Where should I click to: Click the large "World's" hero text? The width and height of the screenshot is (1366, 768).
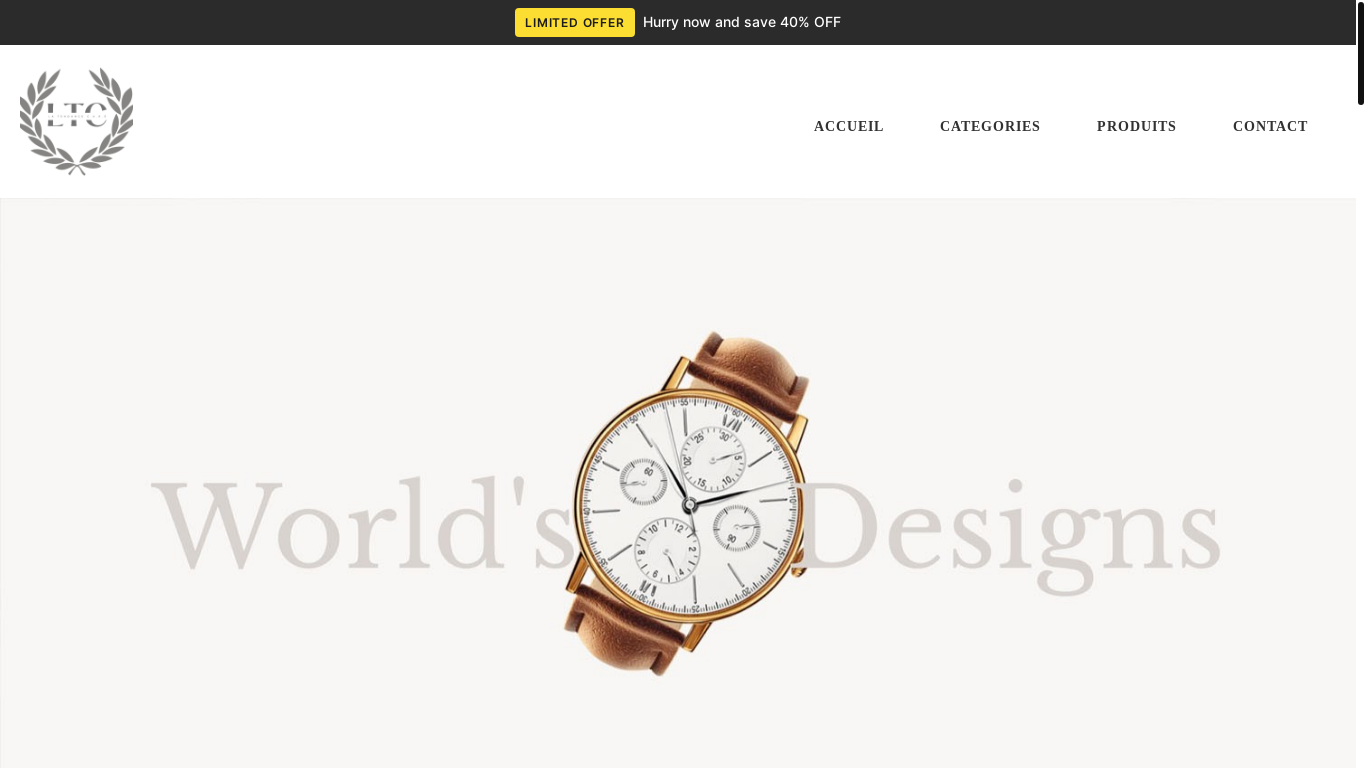click(365, 524)
